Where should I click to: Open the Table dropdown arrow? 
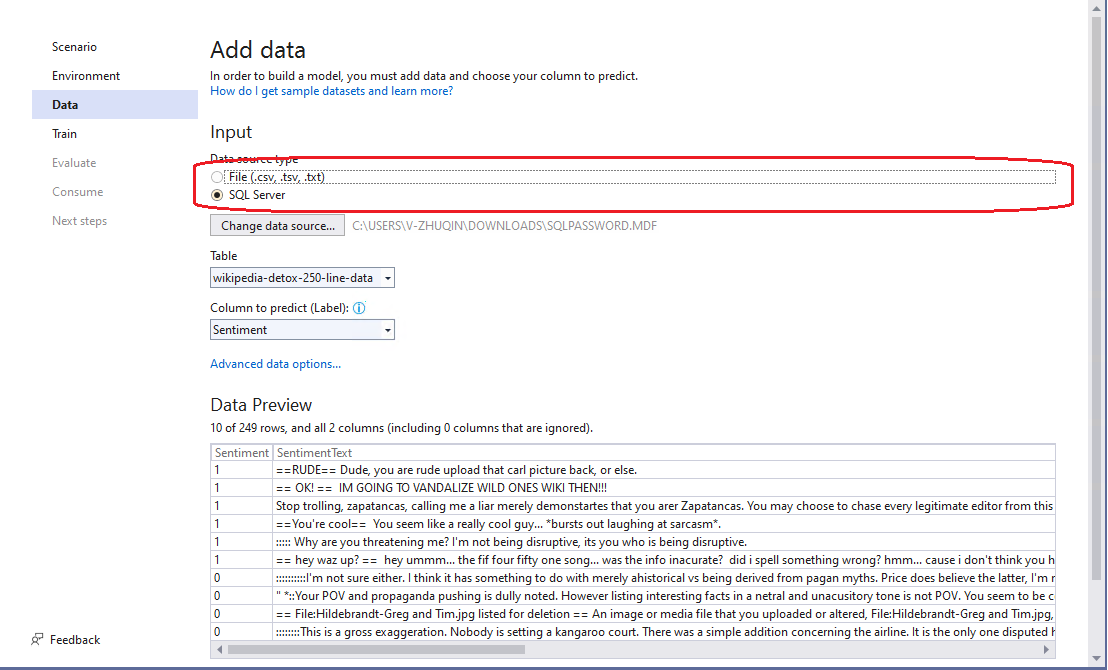386,277
